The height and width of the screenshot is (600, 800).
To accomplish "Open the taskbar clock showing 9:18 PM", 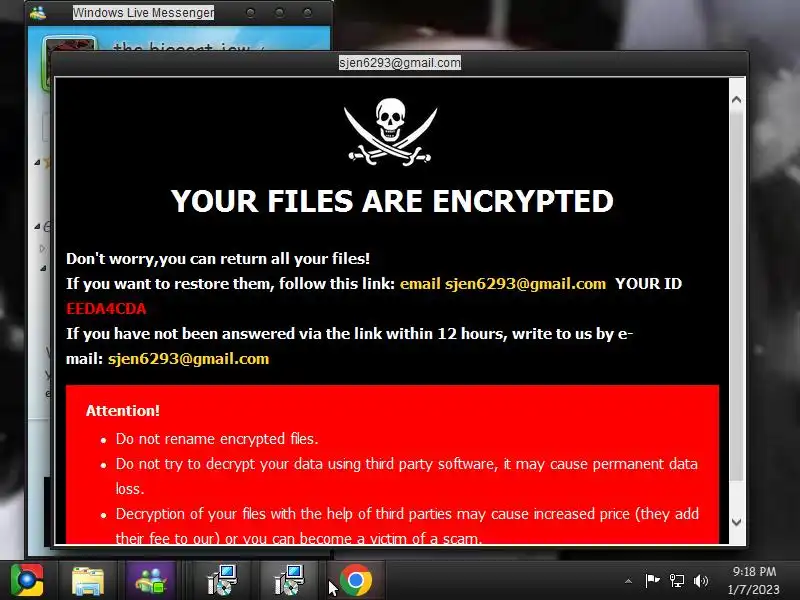I will [x=754, y=581].
